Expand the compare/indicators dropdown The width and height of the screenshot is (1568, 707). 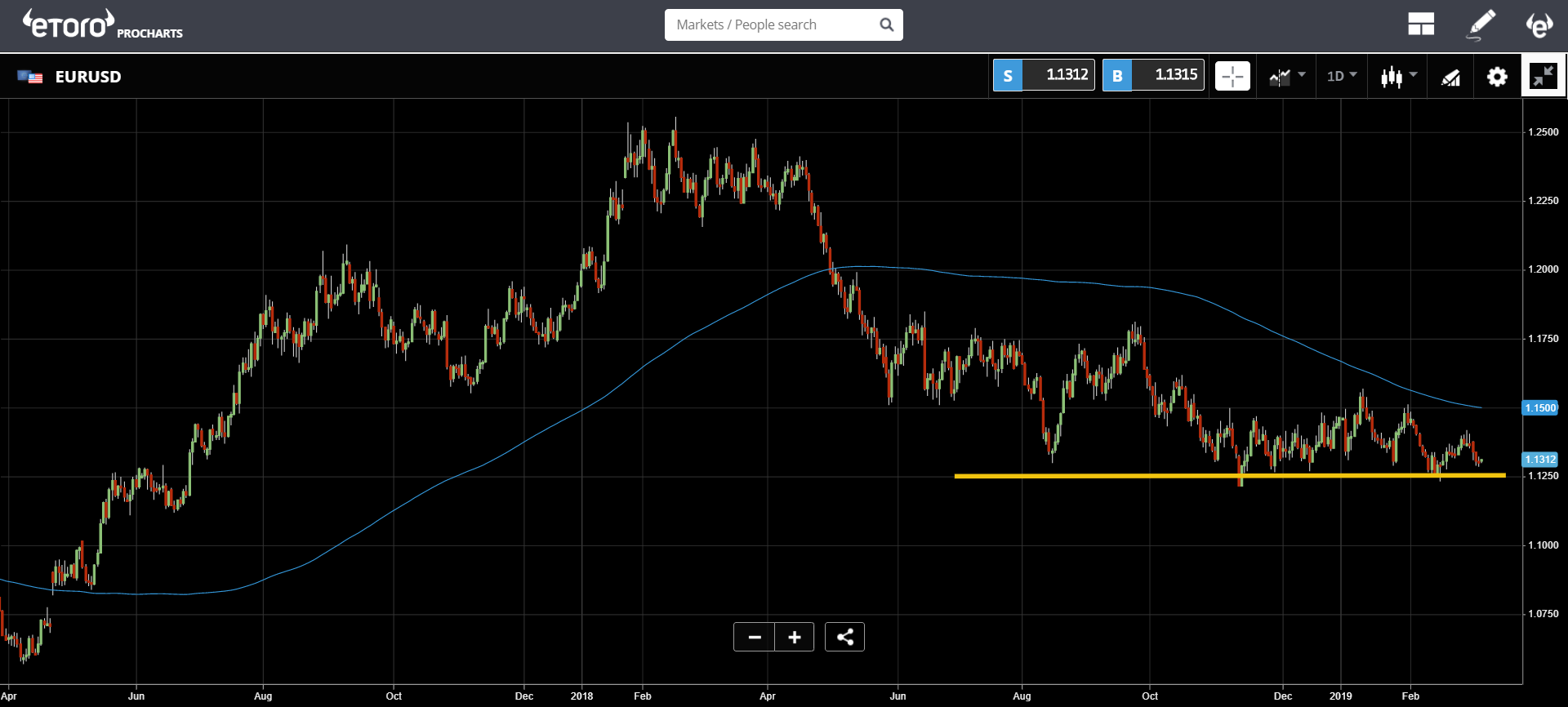[1287, 76]
